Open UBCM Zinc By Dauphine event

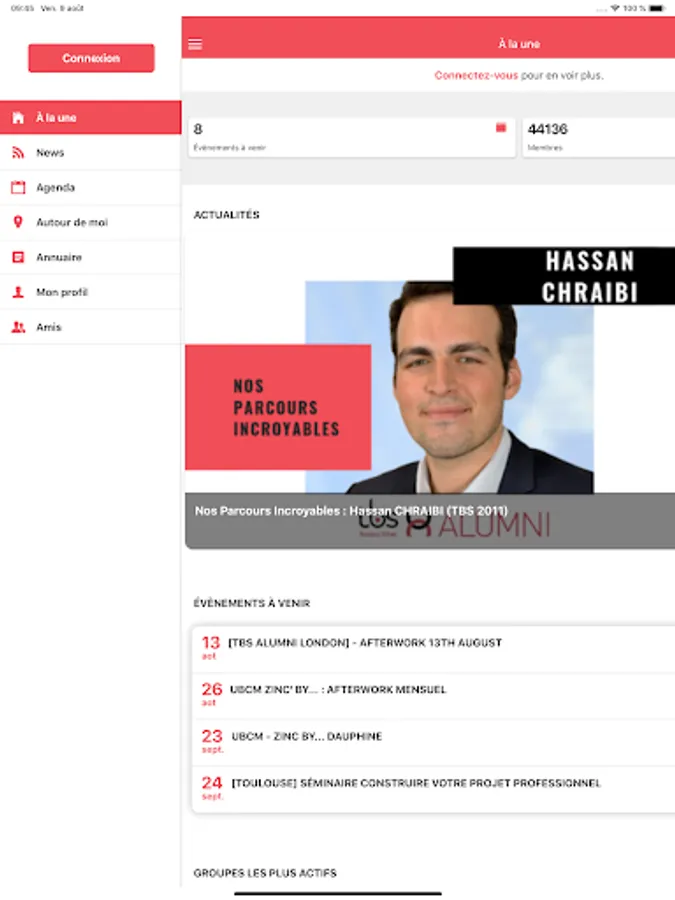pos(433,743)
